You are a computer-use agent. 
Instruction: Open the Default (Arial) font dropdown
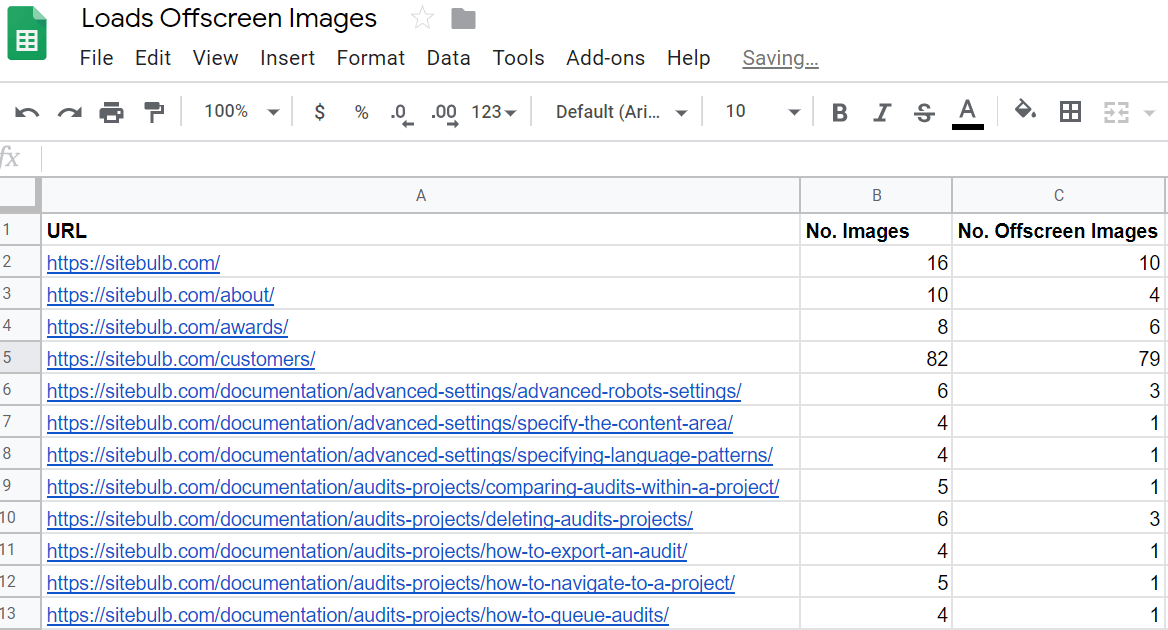[621, 112]
